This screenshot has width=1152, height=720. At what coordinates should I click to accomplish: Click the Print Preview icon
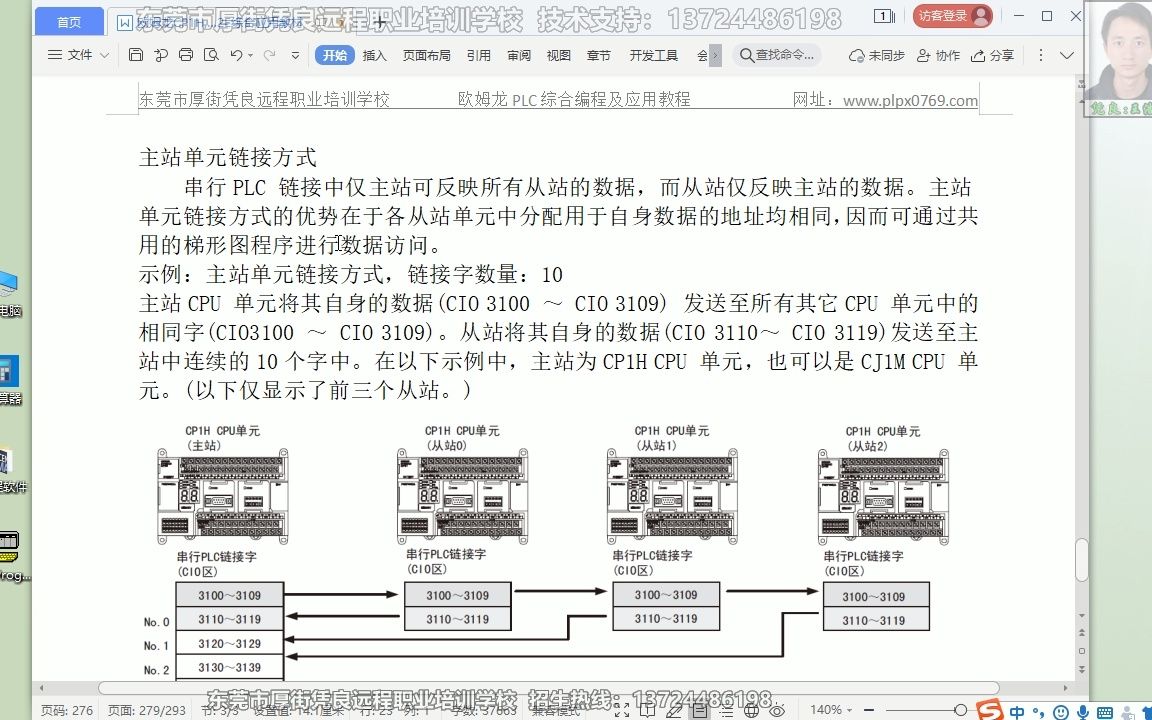tap(212, 55)
